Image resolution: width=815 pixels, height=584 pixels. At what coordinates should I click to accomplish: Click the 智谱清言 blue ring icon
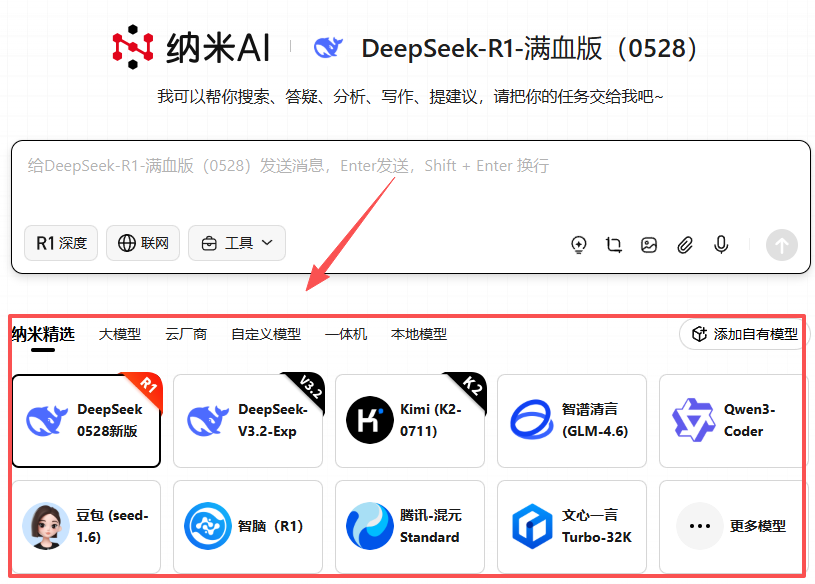click(532, 419)
